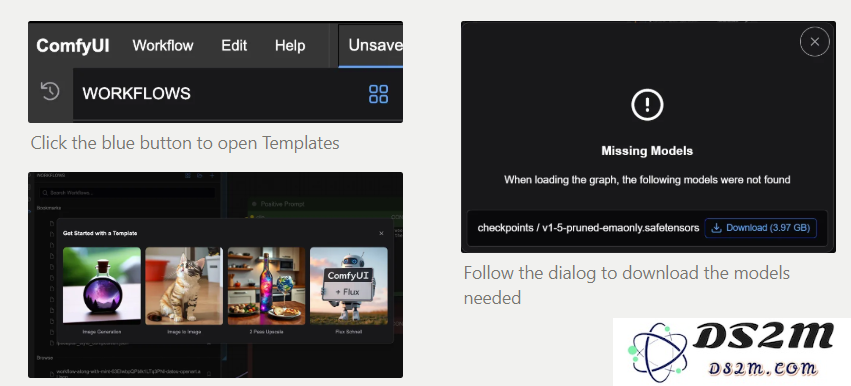Open the Help menu

coord(290,46)
